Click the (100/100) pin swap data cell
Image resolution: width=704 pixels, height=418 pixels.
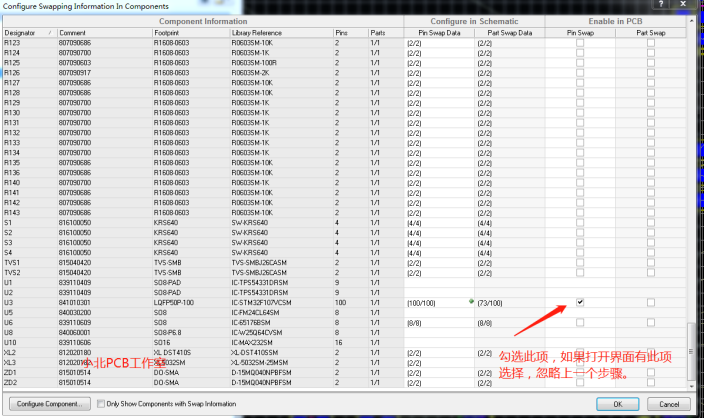439,303
